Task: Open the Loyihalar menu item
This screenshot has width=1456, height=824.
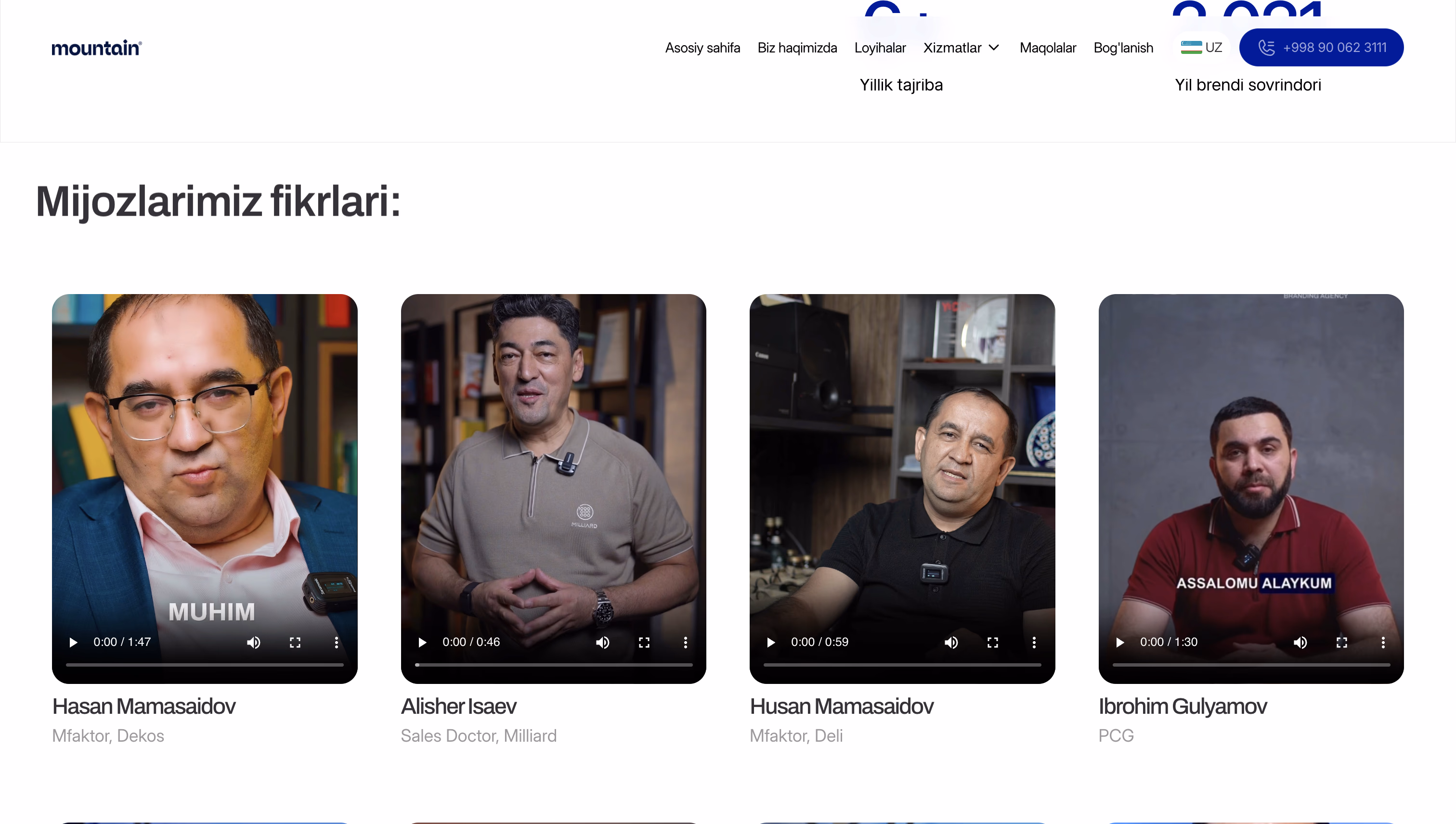Action: pyautogui.click(x=880, y=48)
